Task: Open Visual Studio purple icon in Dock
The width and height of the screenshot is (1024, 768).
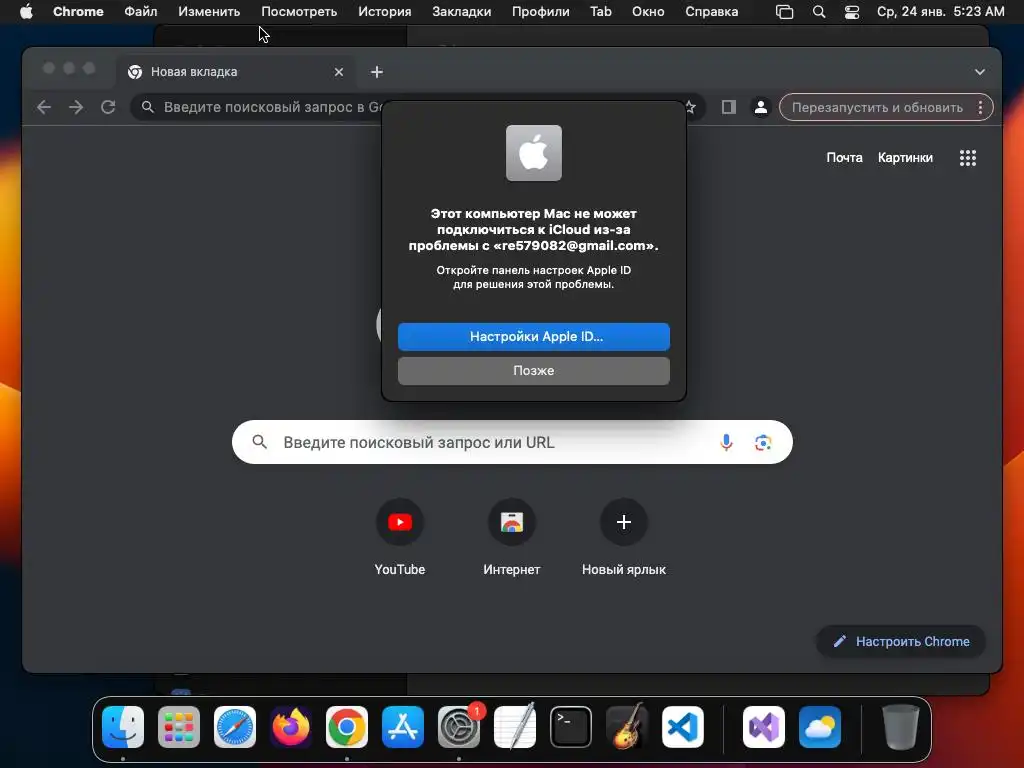Action: 764,727
